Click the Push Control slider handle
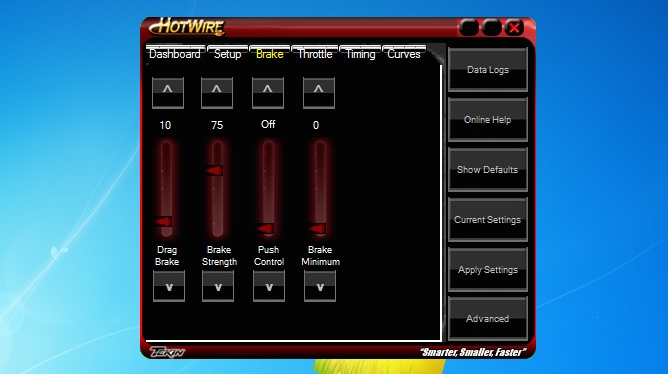This screenshot has width=668, height=374. click(x=265, y=229)
